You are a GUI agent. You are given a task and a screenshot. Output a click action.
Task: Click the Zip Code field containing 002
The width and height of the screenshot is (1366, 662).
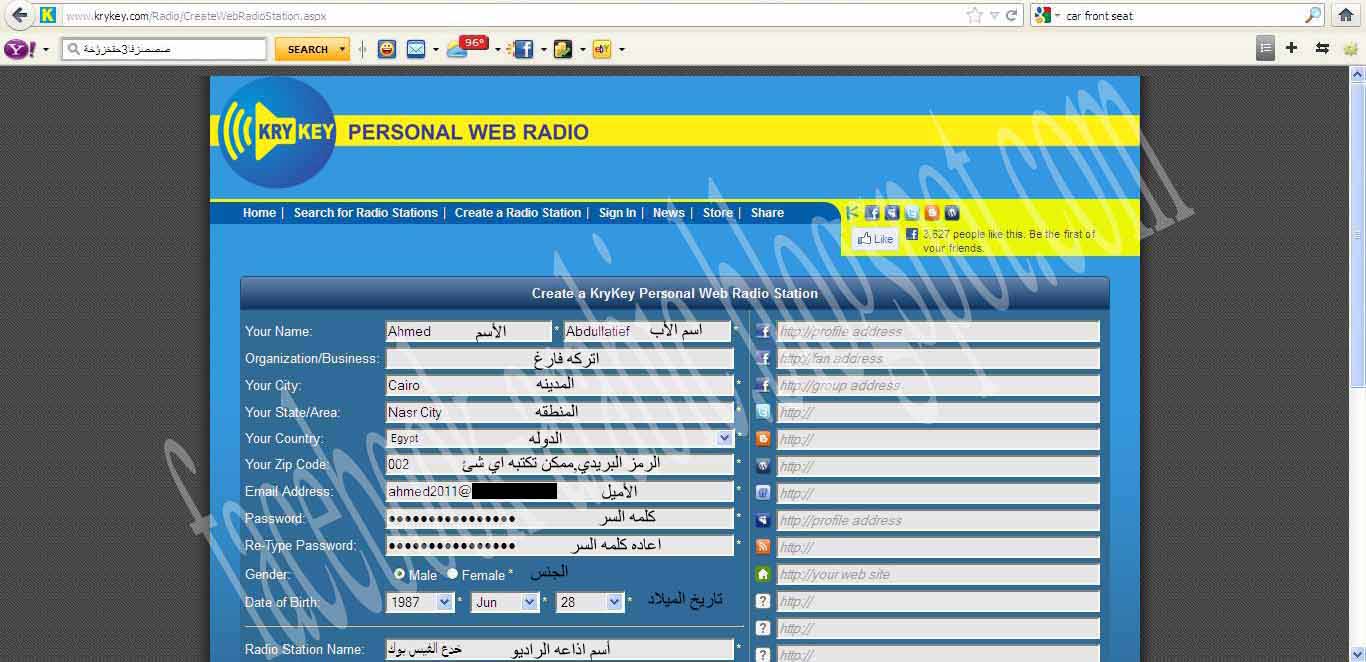(560, 464)
